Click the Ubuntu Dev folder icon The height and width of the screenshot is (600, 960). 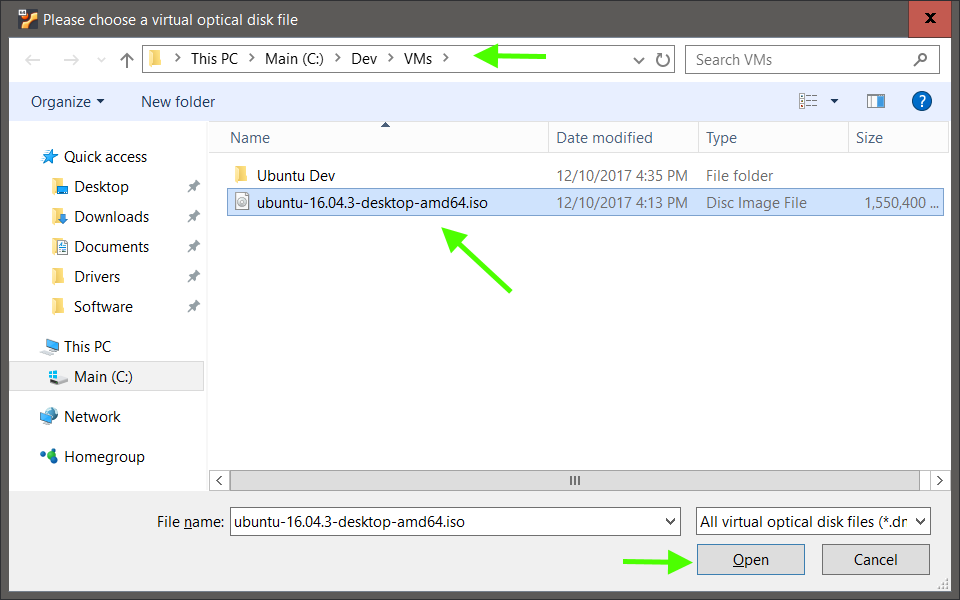click(x=241, y=175)
